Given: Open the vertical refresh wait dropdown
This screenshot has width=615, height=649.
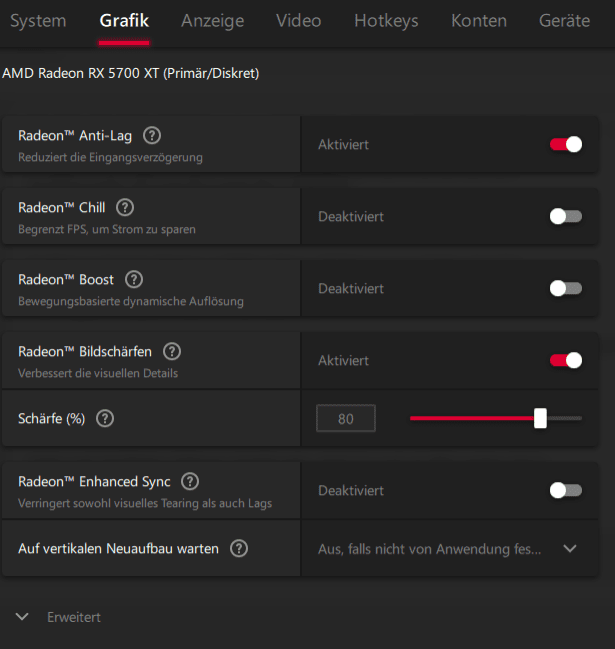Looking at the screenshot, I should (449, 549).
